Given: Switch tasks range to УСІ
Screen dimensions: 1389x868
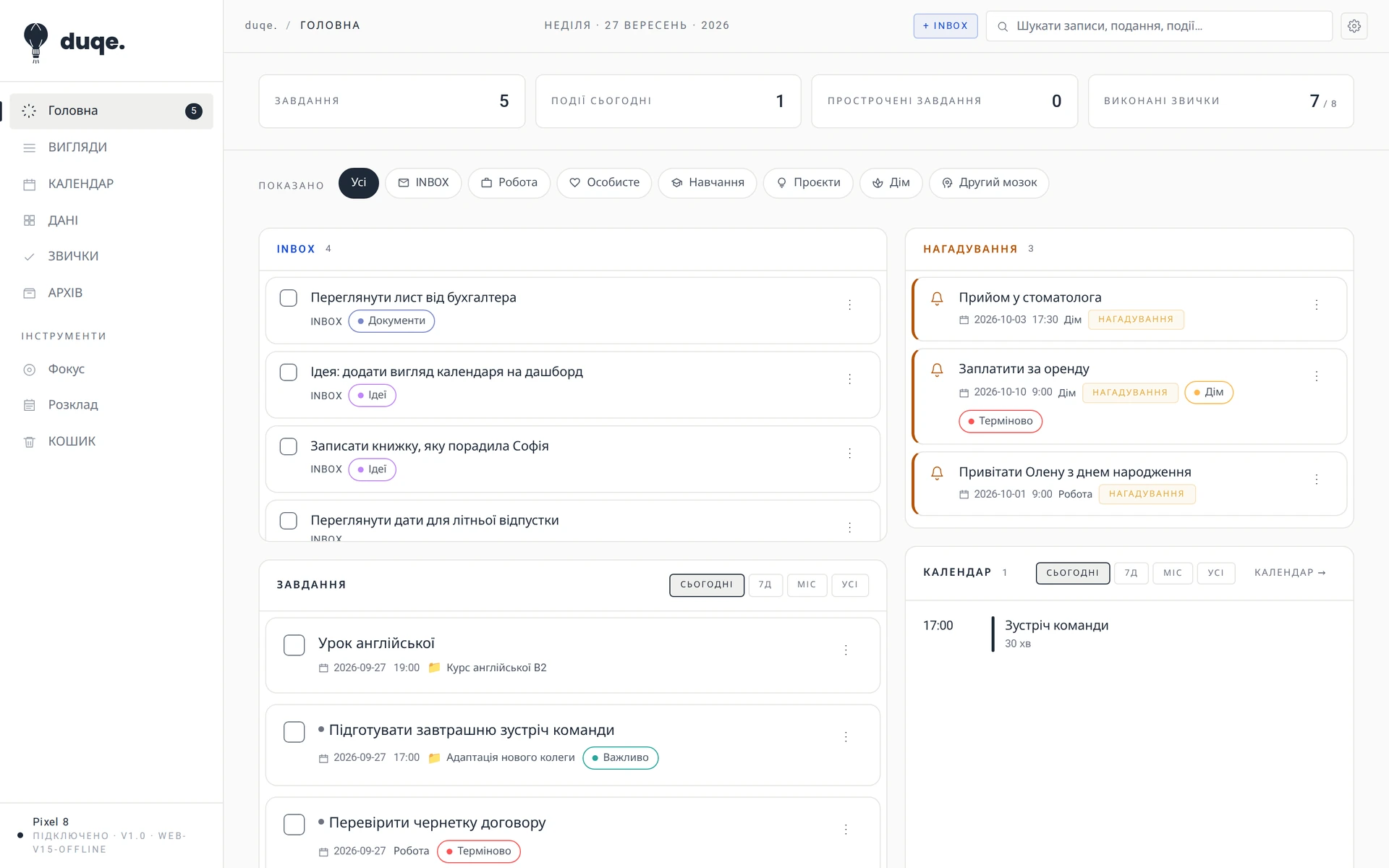Looking at the screenshot, I should pos(850,585).
